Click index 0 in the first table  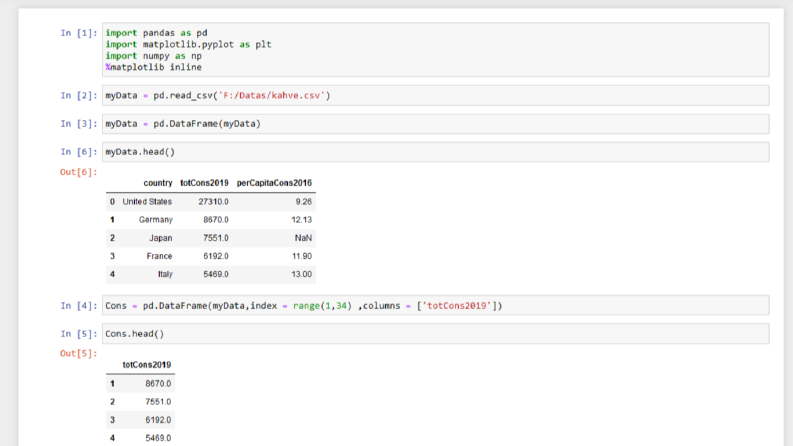[x=112, y=202]
